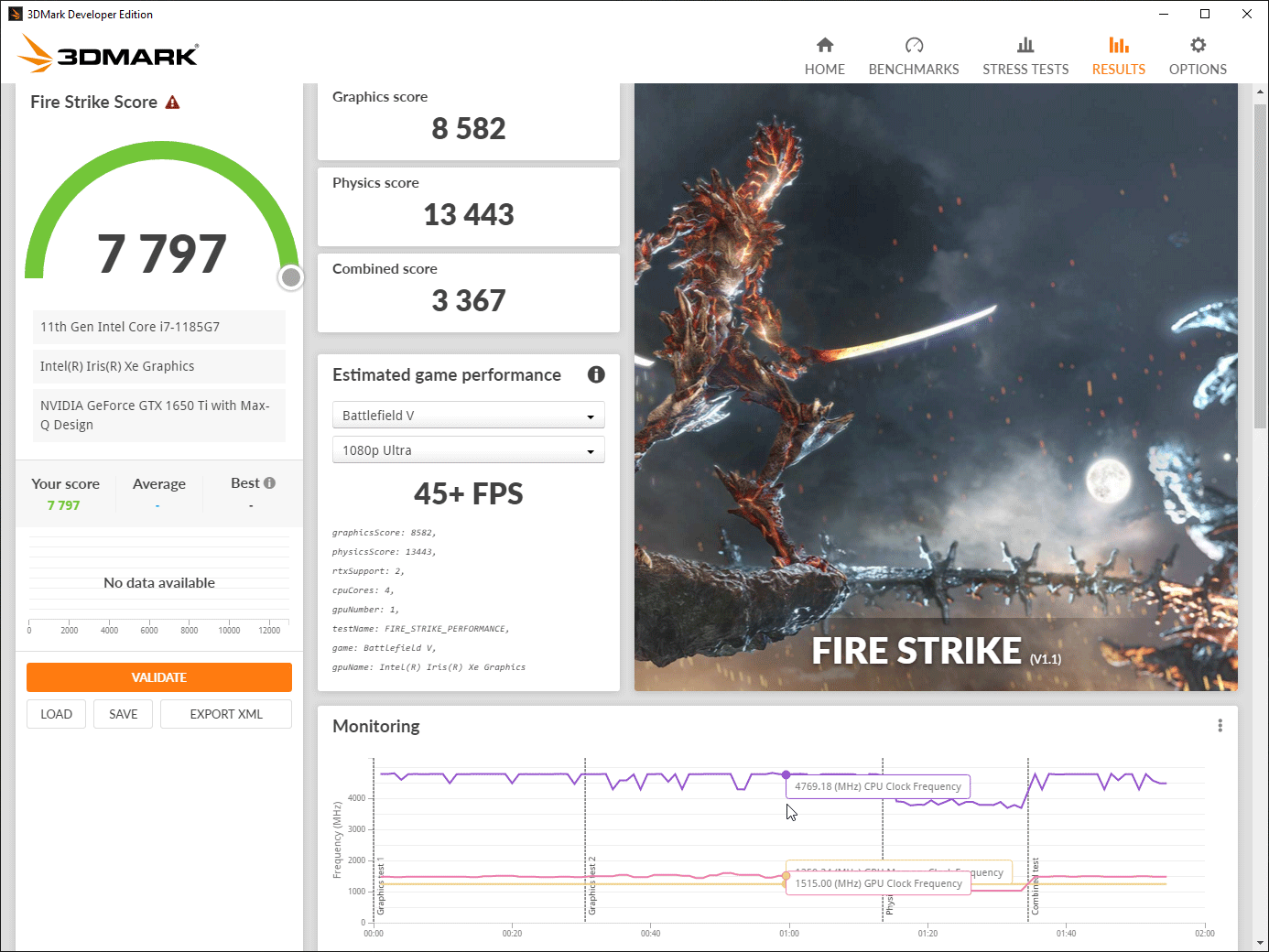Screen dimensions: 1269x952
Task: Go to the HOME tab
Action: (x=825, y=57)
